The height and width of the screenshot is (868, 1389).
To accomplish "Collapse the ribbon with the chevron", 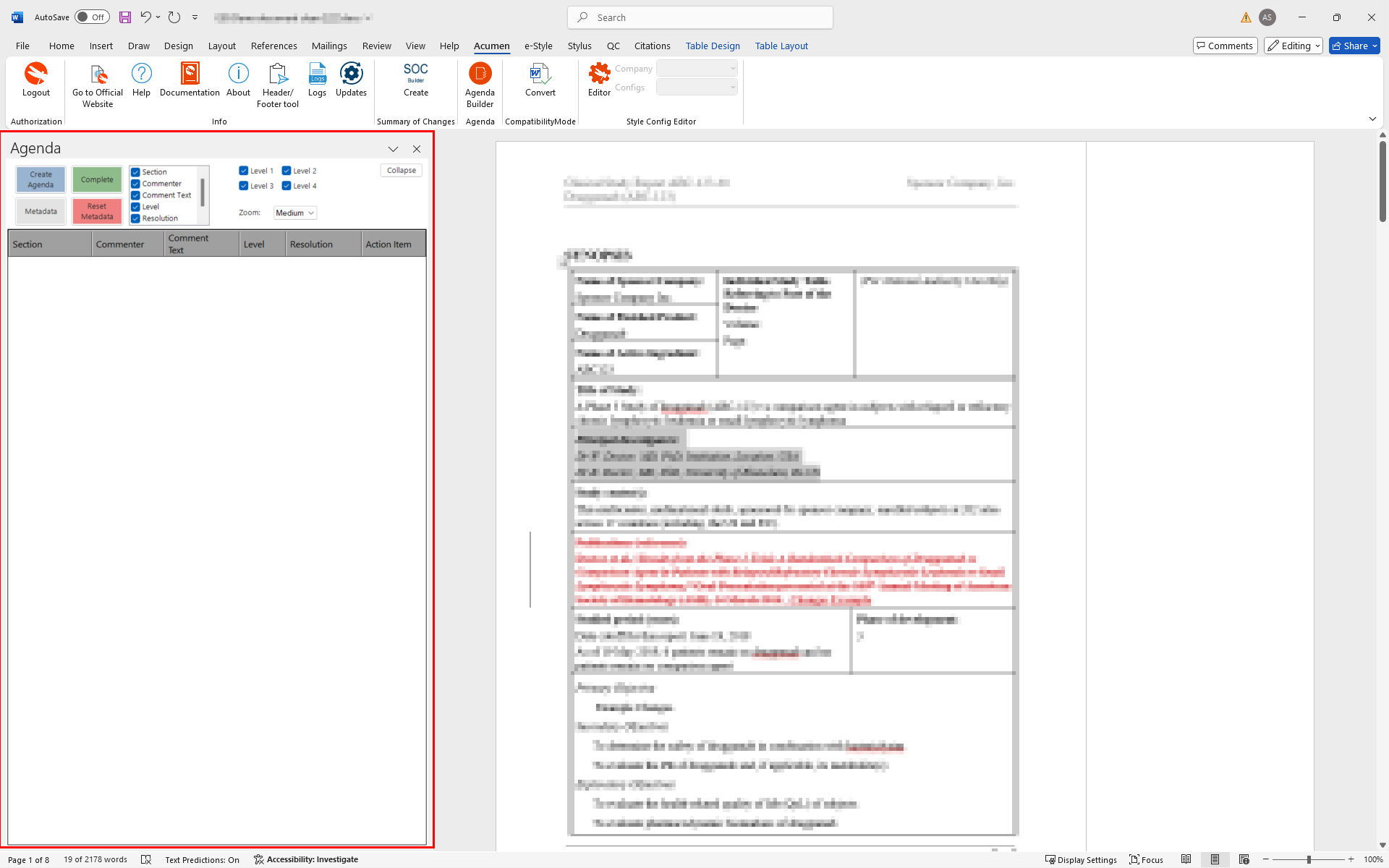I will coord(1372,119).
